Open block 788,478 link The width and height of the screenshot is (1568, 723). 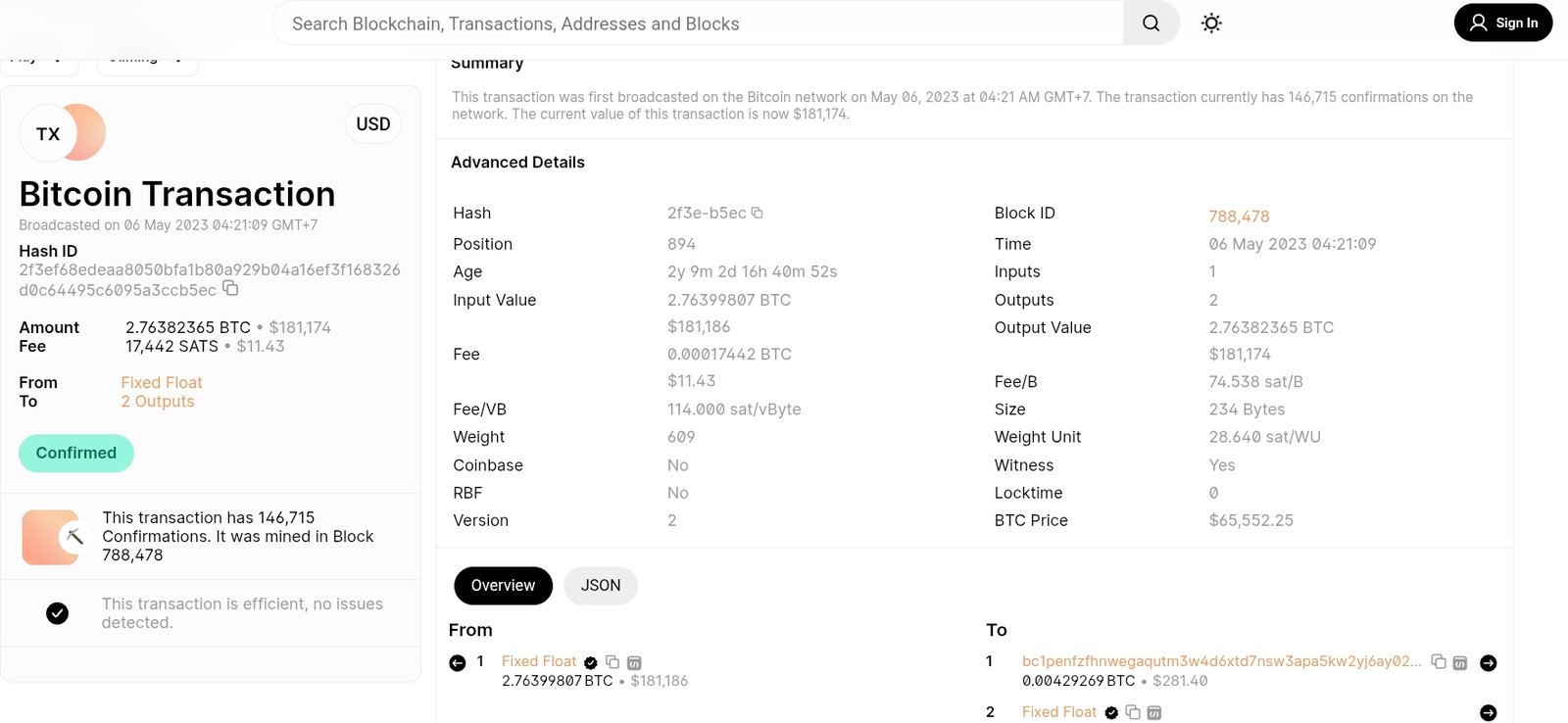point(1239,217)
